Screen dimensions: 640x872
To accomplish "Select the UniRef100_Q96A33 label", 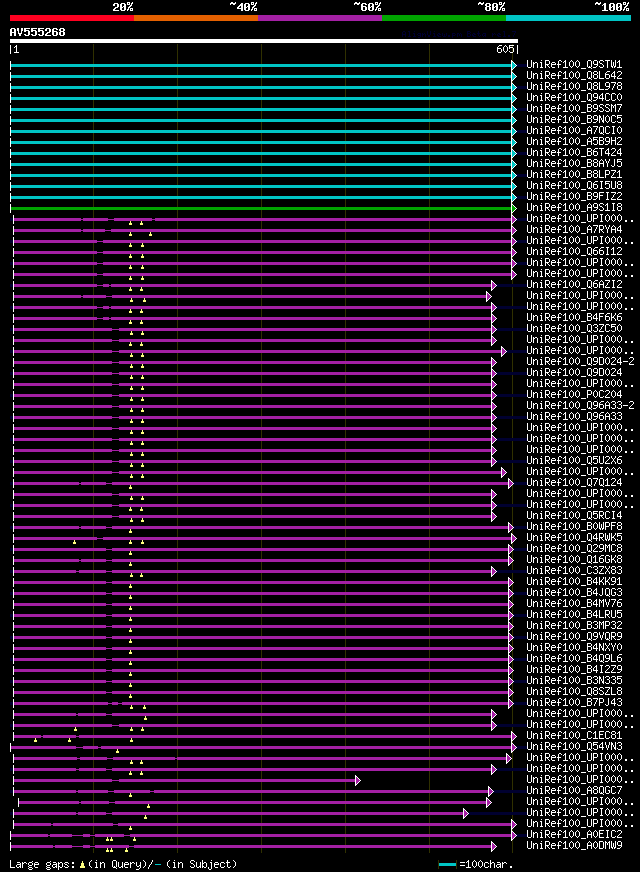I will [574, 417].
